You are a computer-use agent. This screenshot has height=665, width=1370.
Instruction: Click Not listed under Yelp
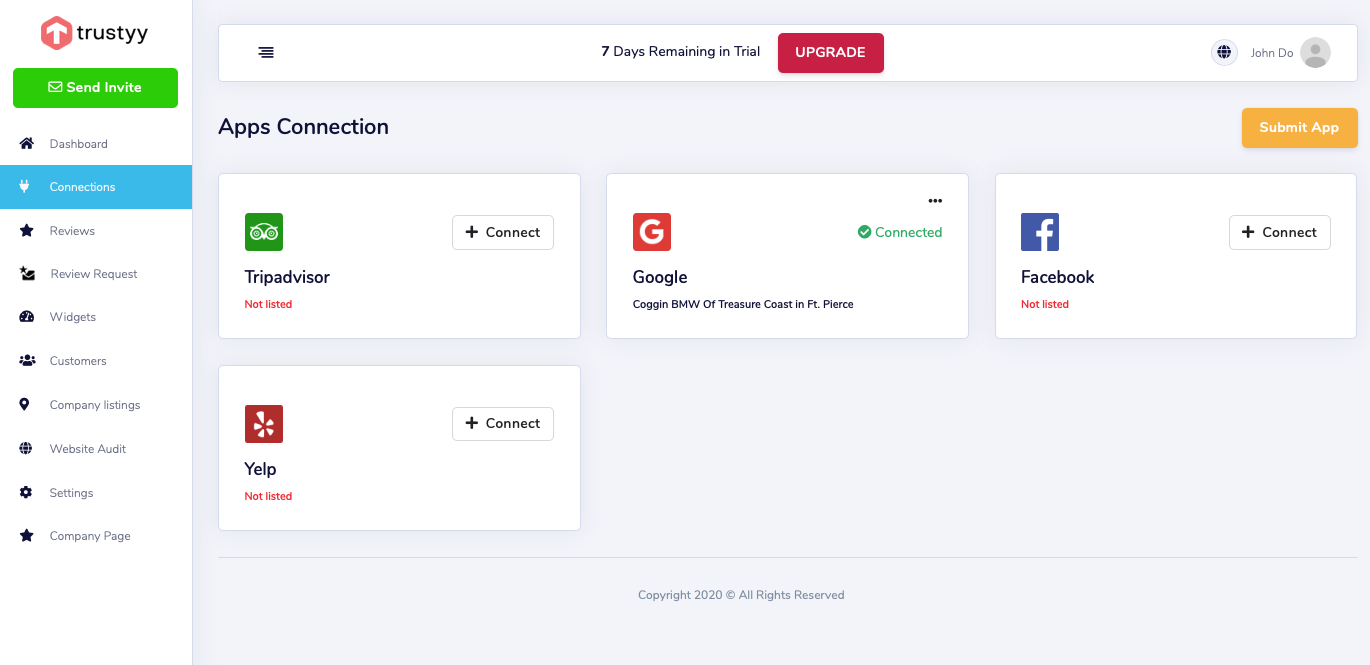coord(269,496)
